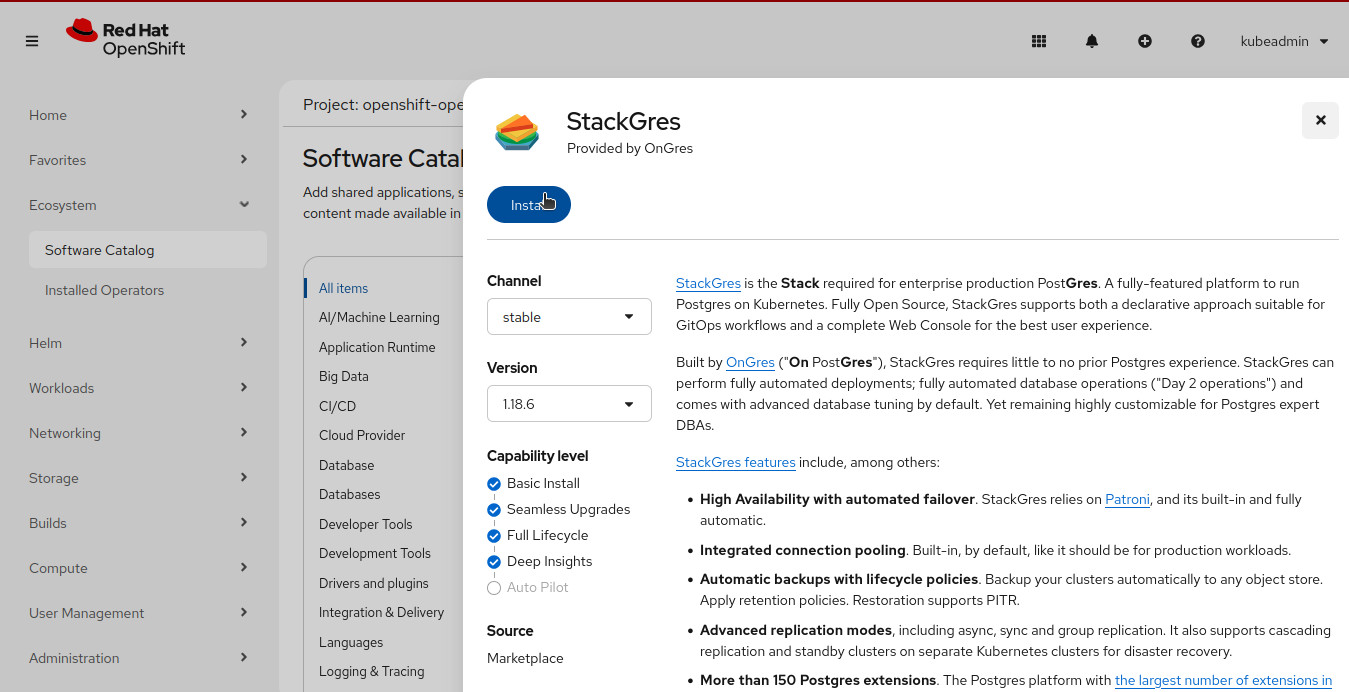The height and width of the screenshot is (692, 1349).
Task: Click the Red Hat OpenShift logo
Action: tap(126, 39)
